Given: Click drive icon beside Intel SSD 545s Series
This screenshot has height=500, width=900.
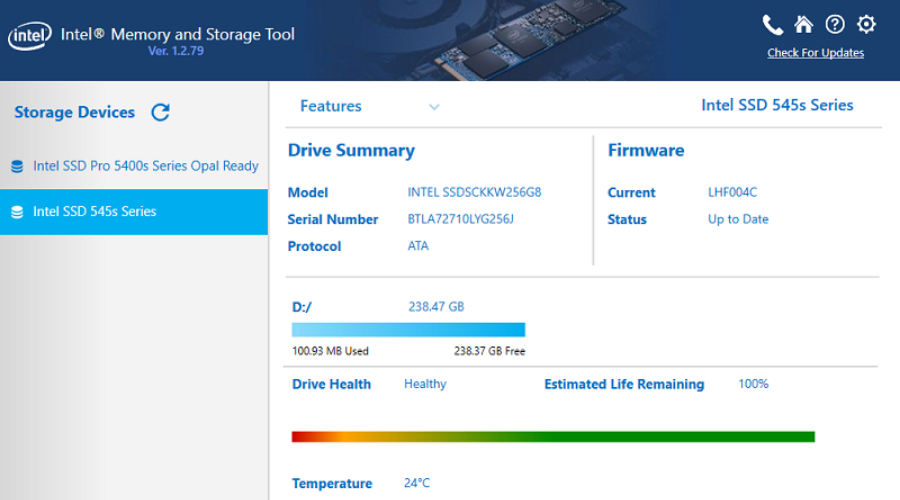Looking at the screenshot, I should click(x=17, y=212).
